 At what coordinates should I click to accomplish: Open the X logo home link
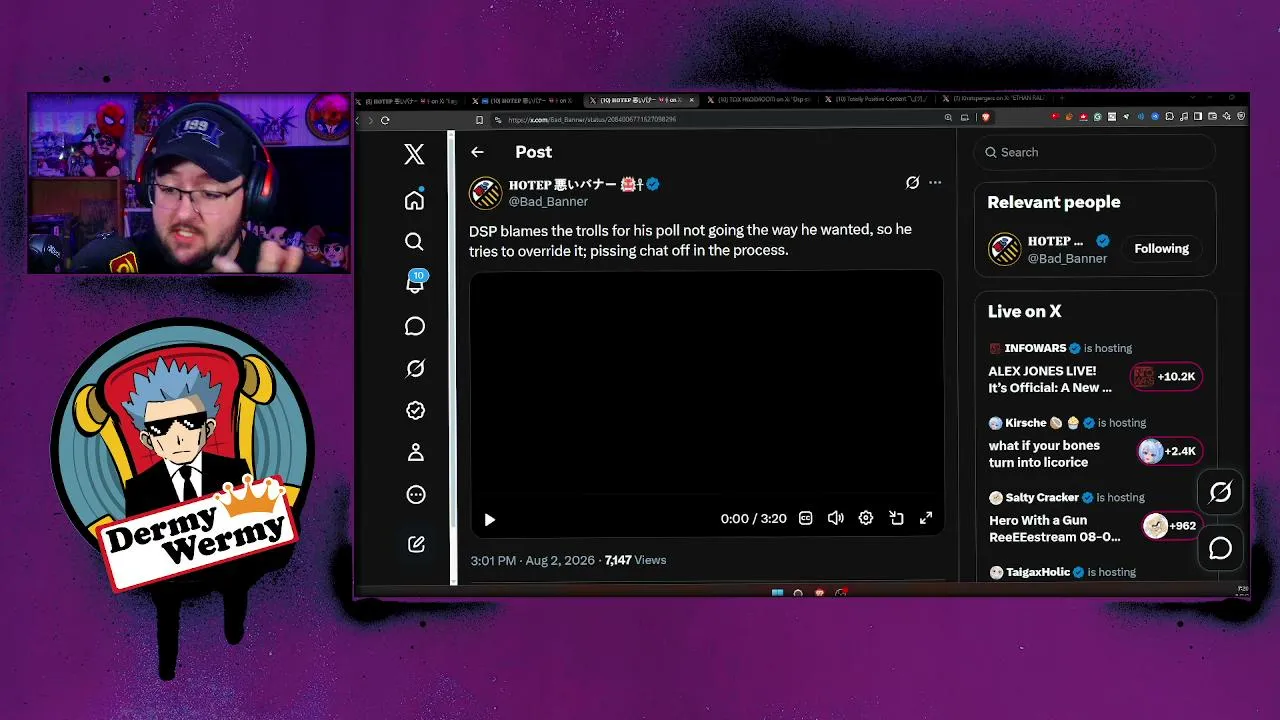pos(414,154)
